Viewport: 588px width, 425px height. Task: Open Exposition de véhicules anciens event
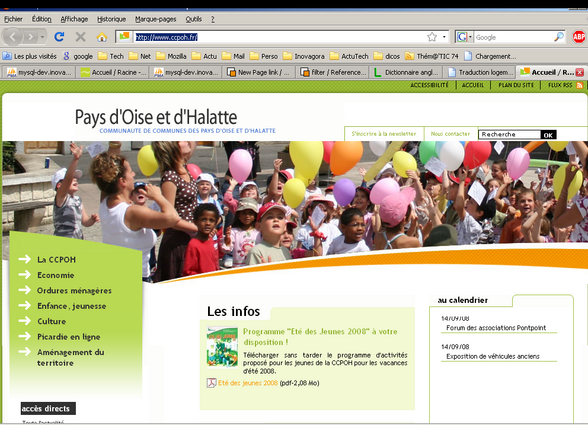pyautogui.click(x=493, y=356)
